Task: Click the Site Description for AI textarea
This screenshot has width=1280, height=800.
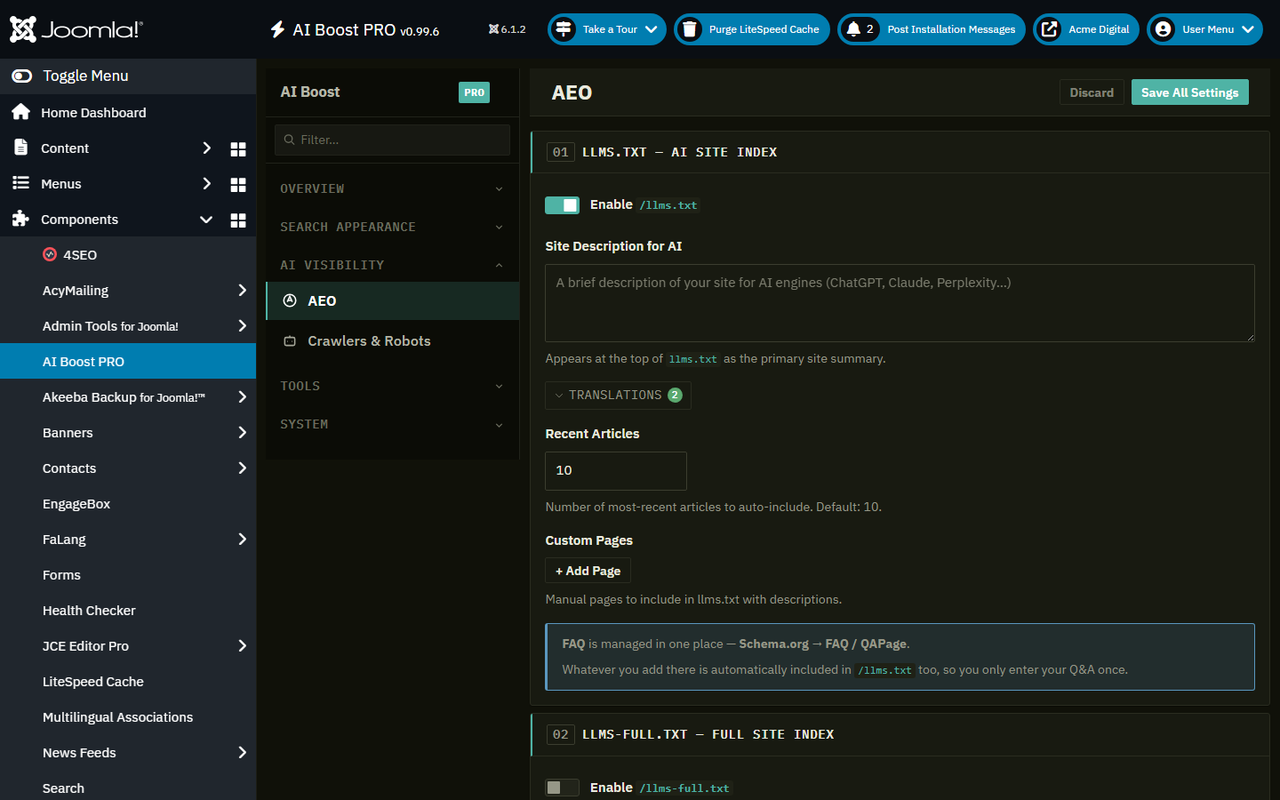Action: pyautogui.click(x=899, y=303)
